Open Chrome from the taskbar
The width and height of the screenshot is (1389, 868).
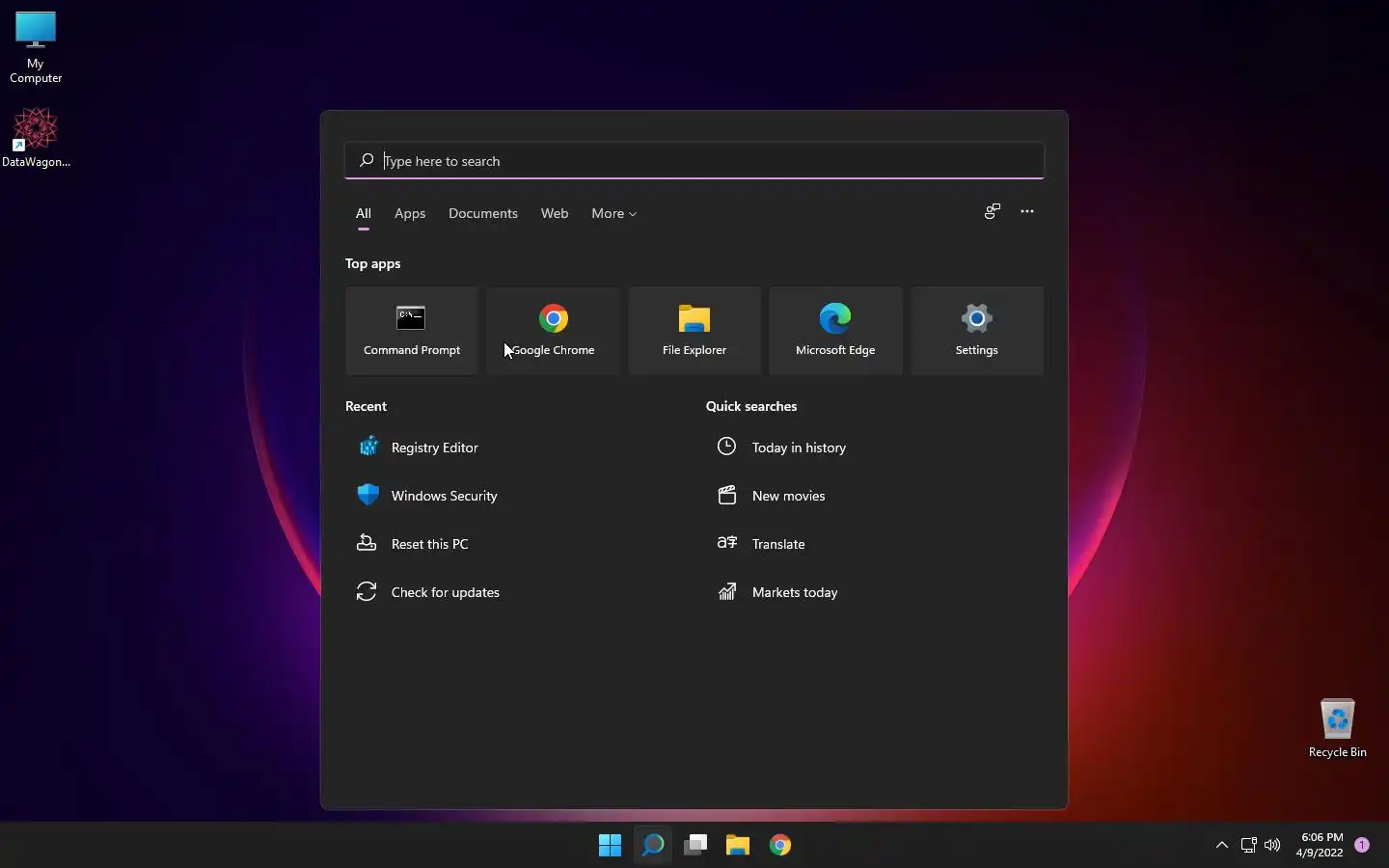(x=780, y=845)
